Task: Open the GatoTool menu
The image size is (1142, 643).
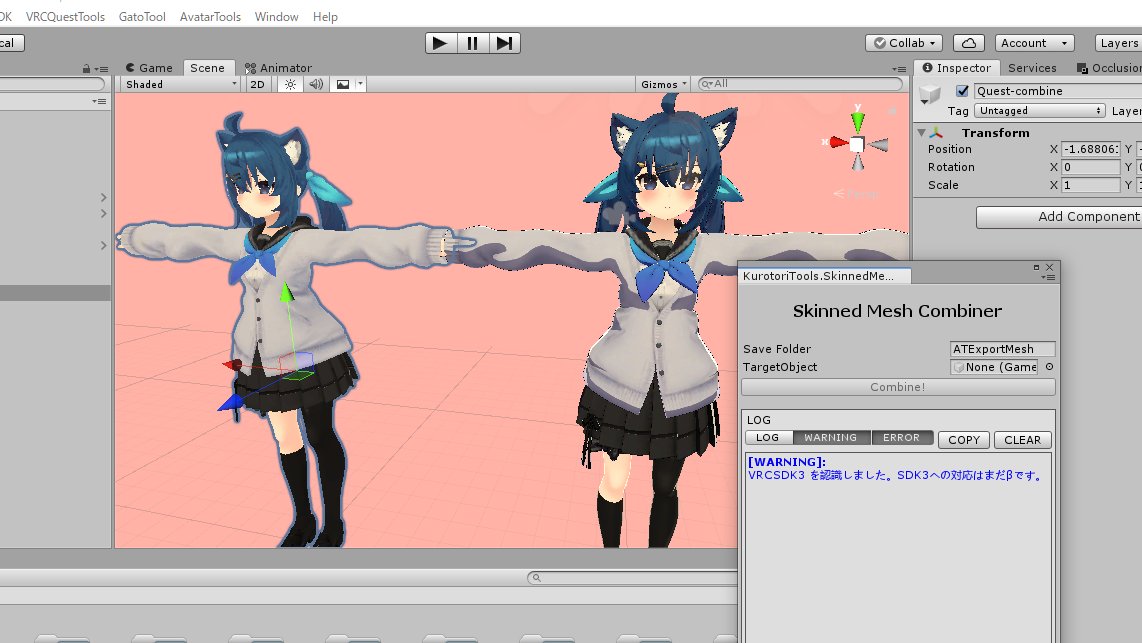Action: click(x=142, y=17)
